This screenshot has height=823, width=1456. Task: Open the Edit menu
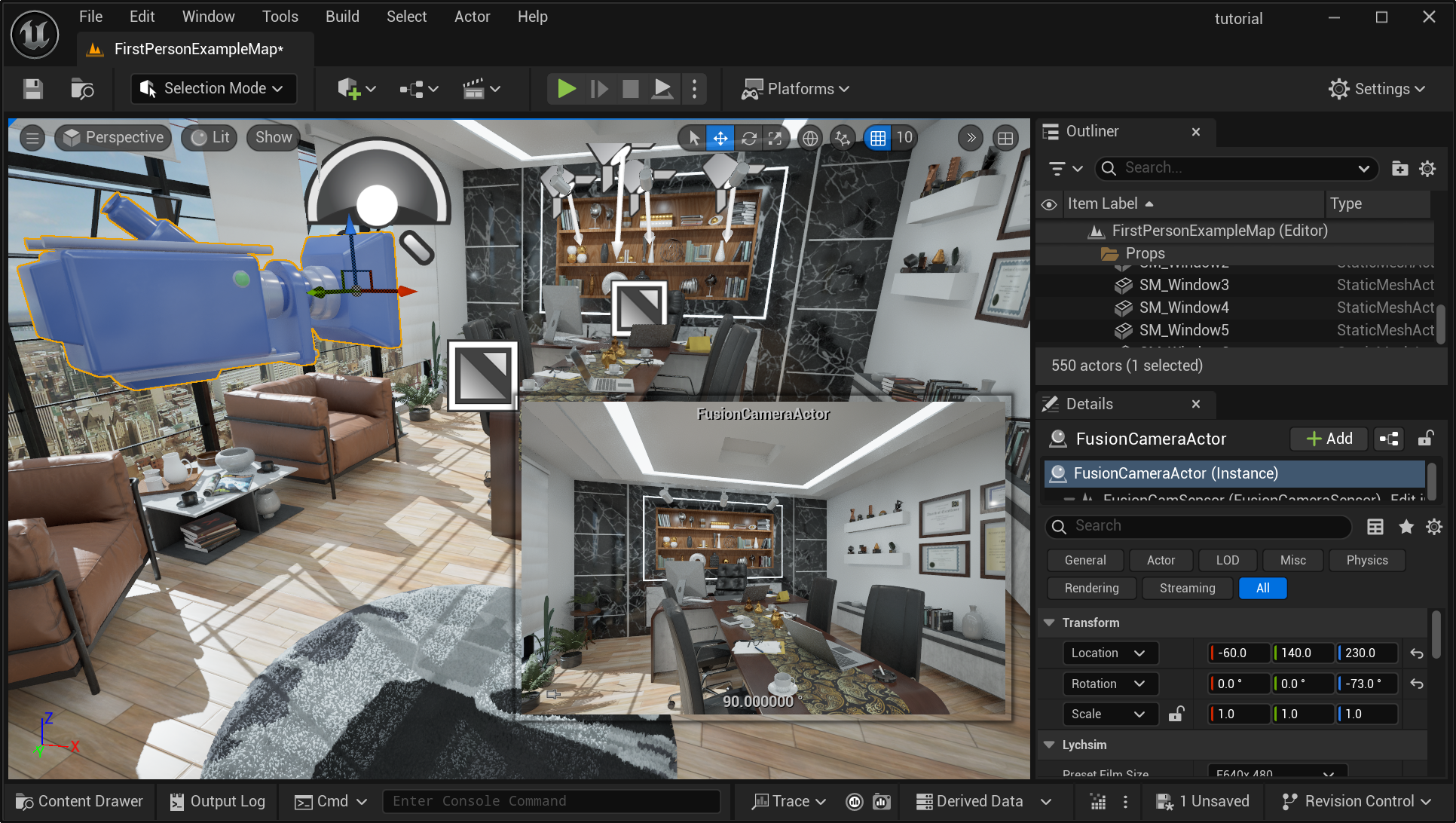[x=142, y=17]
